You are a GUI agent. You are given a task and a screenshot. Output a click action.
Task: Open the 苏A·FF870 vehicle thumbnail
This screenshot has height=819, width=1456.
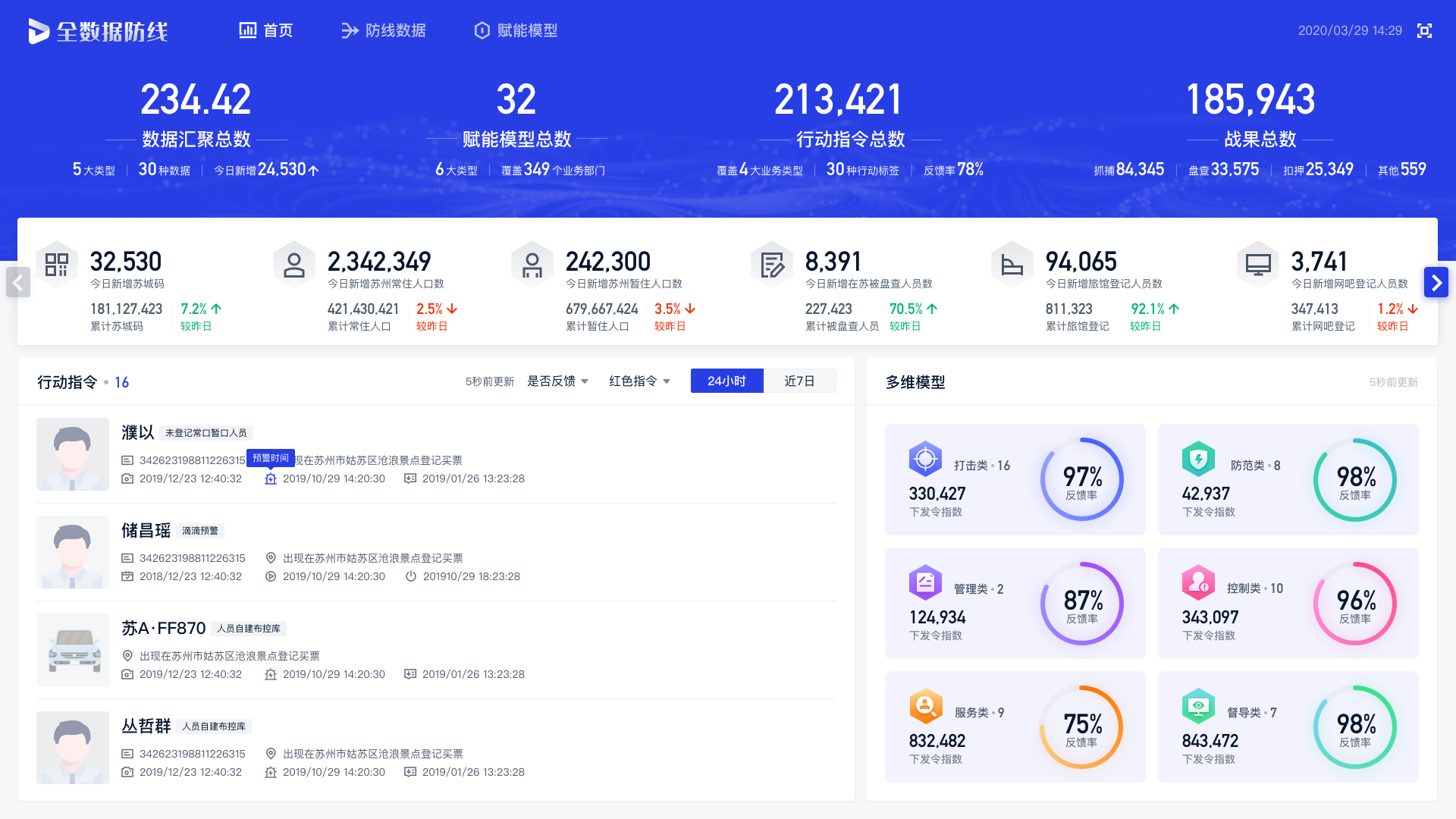click(x=73, y=650)
